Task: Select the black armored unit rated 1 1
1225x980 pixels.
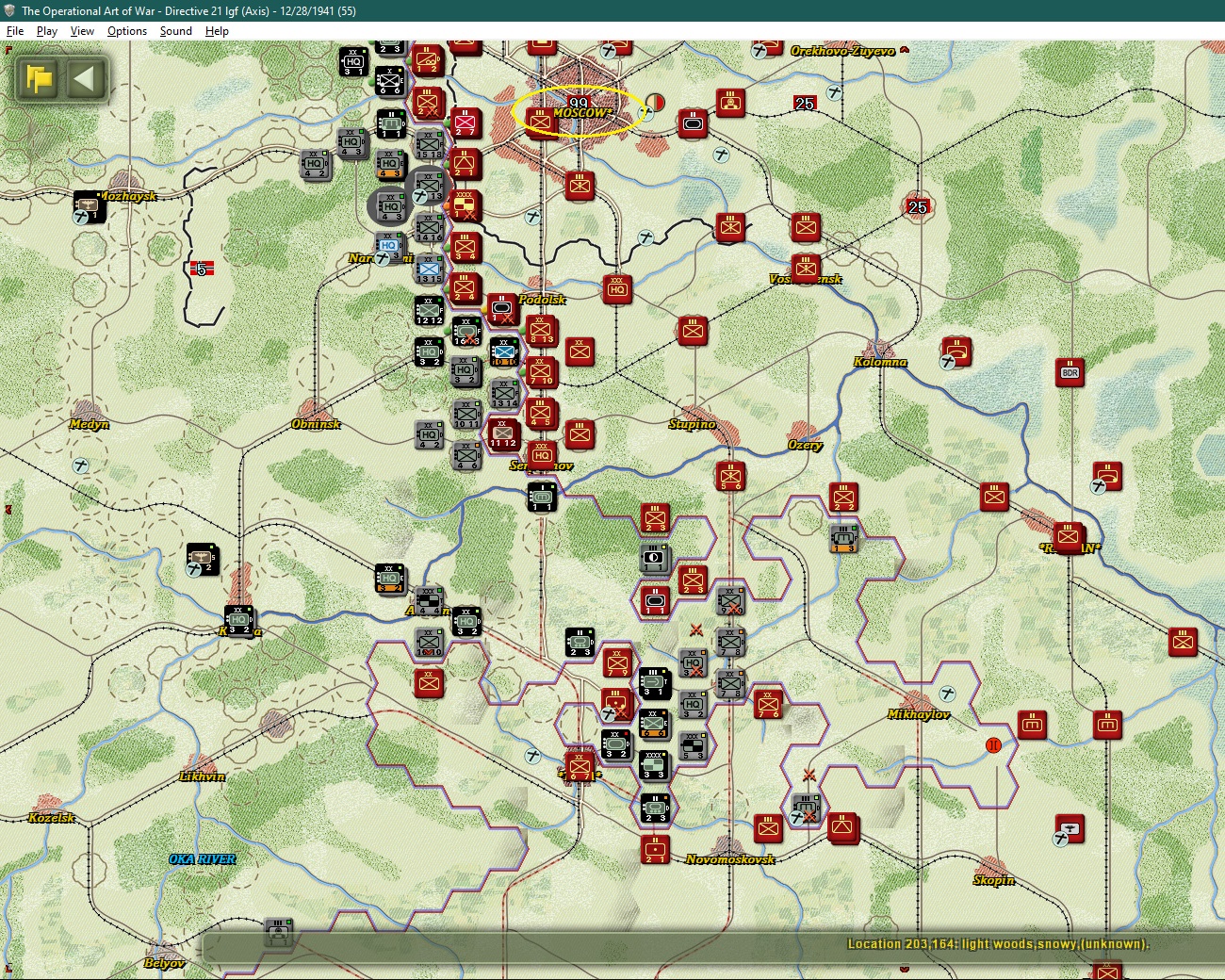Action: (x=541, y=496)
